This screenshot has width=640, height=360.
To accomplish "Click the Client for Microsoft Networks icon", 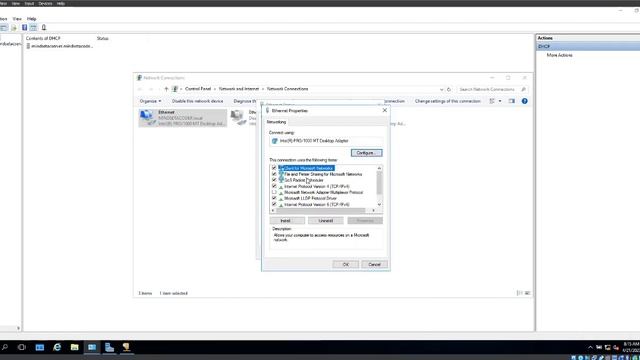I will (281, 168).
